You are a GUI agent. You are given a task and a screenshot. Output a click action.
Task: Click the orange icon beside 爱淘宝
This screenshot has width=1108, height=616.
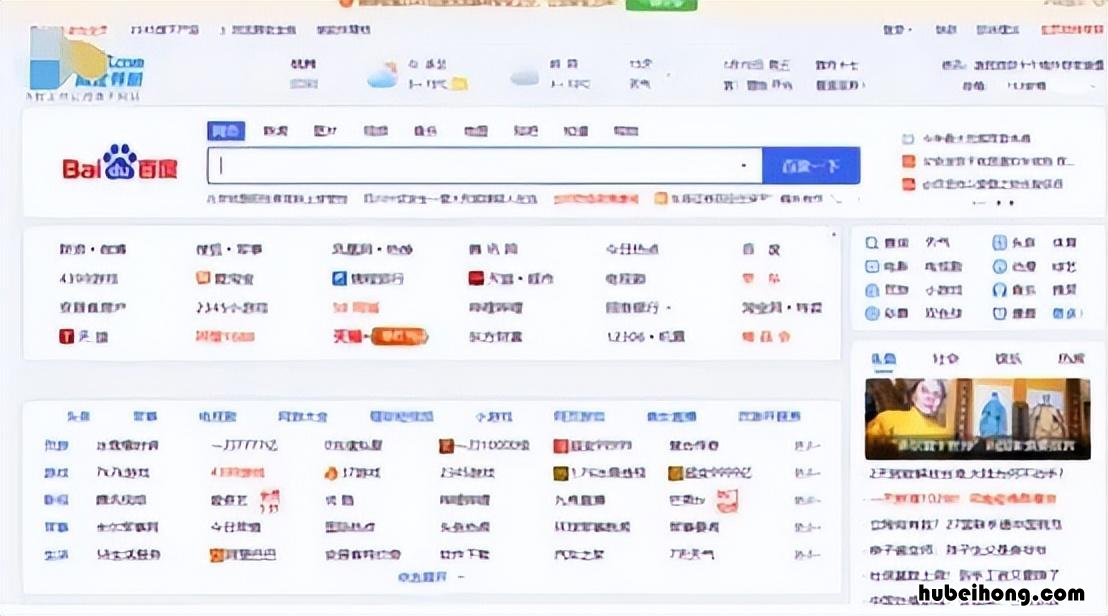pyautogui.click(x=203, y=278)
